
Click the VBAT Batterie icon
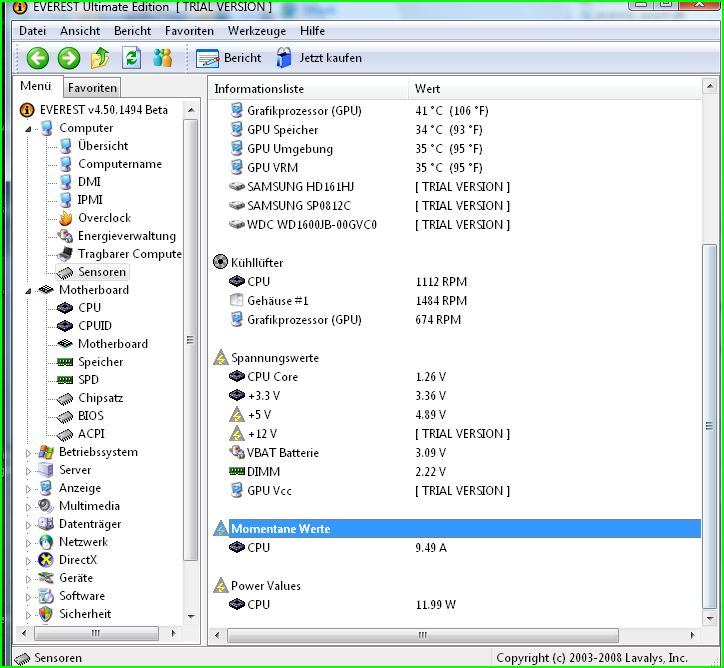(237, 452)
